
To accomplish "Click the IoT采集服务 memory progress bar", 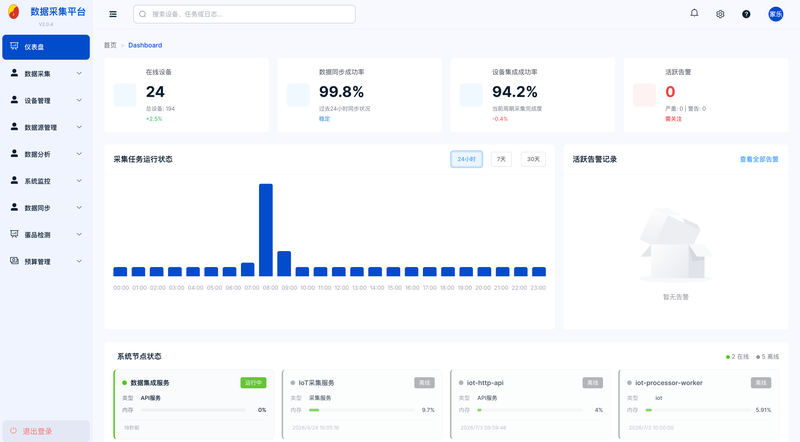I will (361, 410).
